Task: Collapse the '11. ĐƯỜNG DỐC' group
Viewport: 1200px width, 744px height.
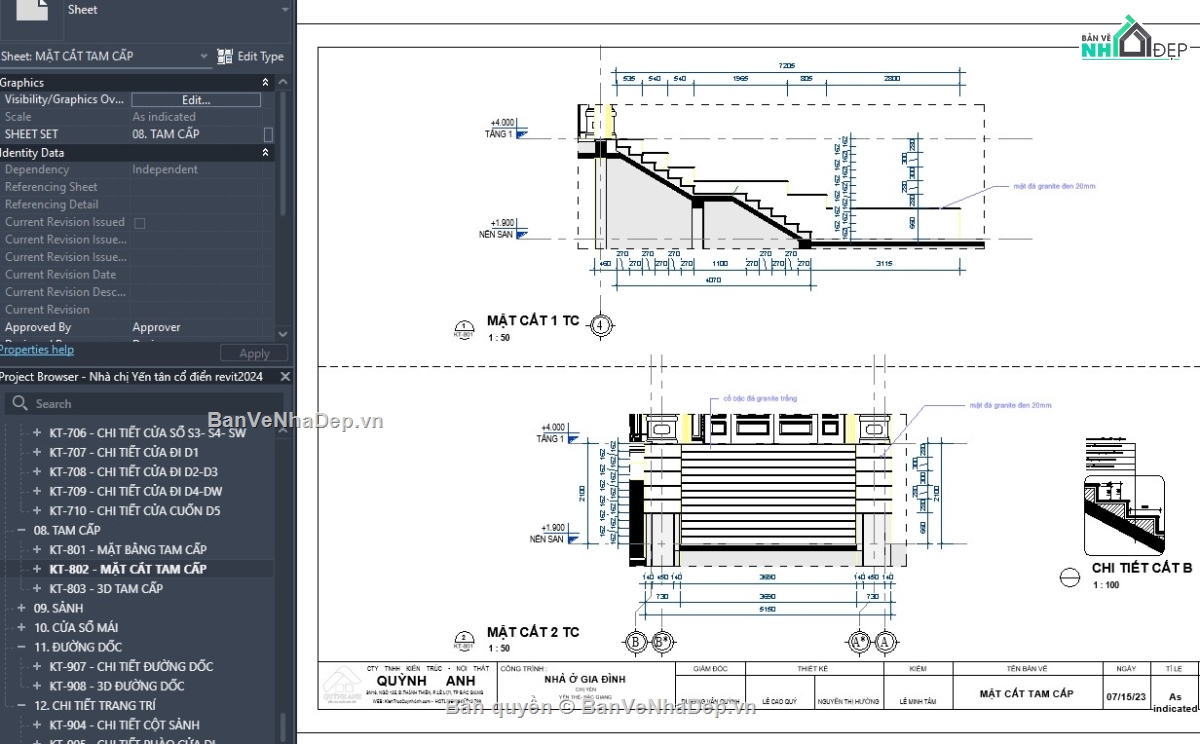Action: (22, 647)
